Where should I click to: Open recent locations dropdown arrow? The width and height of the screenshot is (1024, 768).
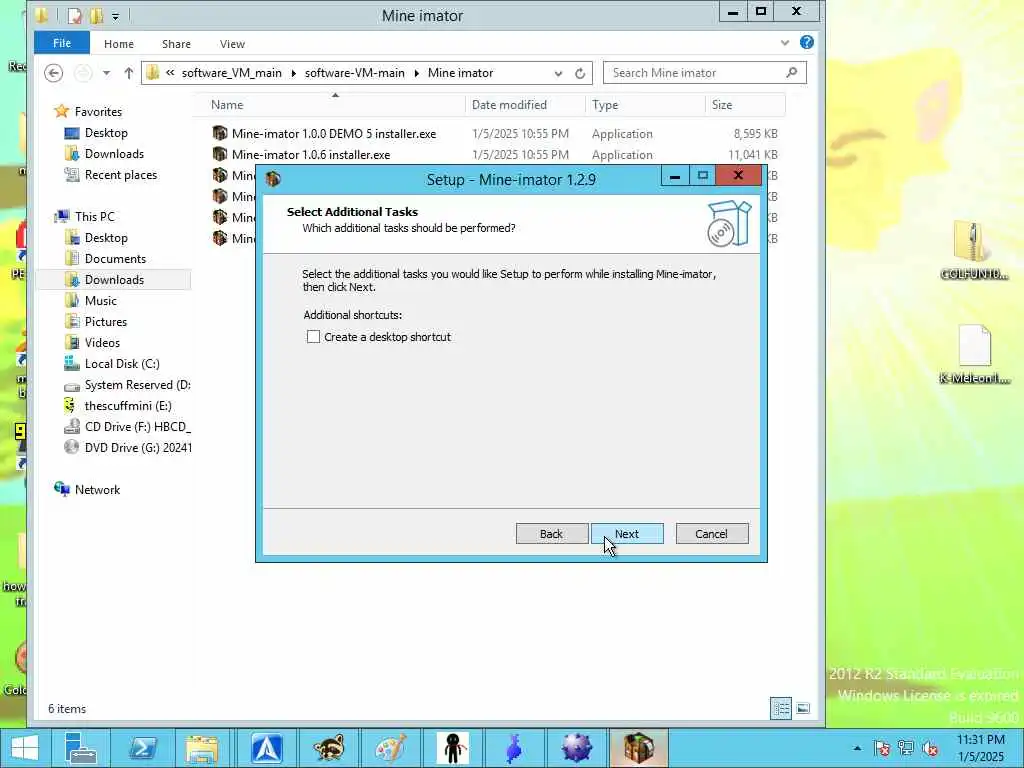[106, 73]
